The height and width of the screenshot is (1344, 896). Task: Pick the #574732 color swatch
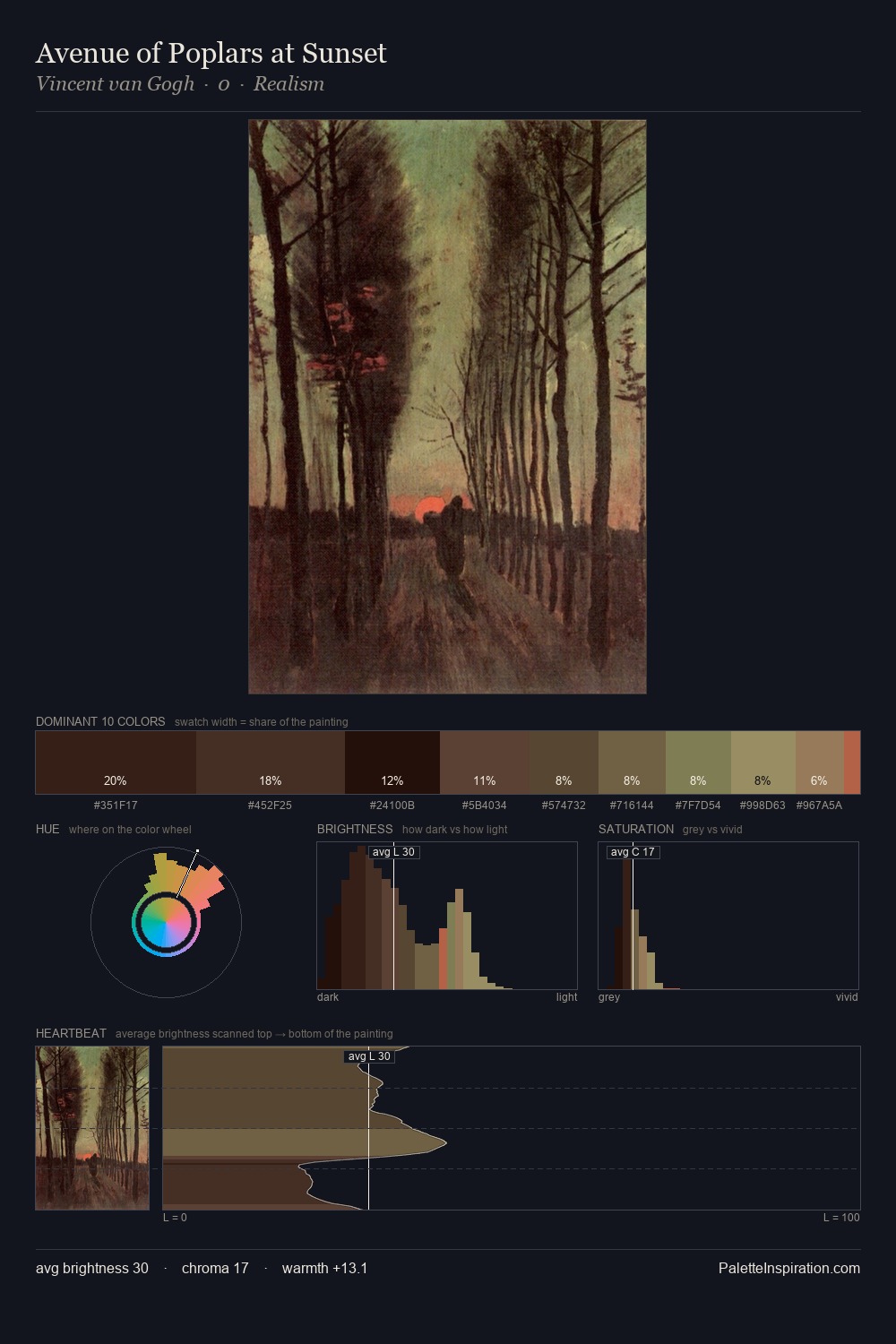(564, 762)
